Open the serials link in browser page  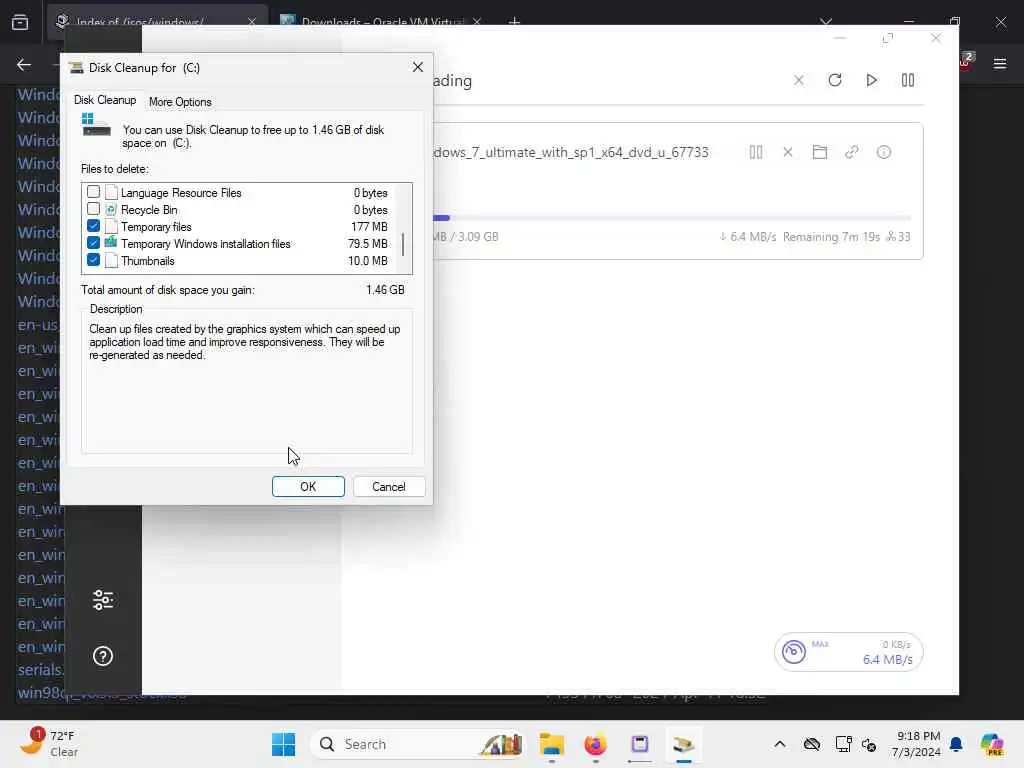(40, 669)
